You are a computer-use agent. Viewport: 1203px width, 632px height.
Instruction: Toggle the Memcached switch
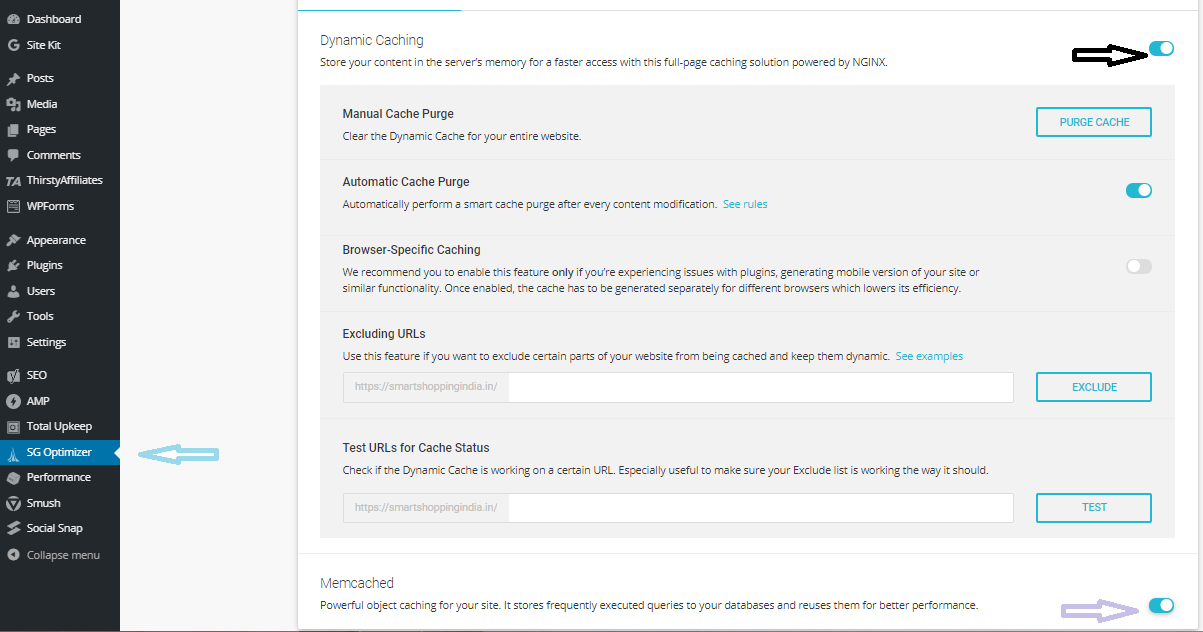(x=1161, y=605)
